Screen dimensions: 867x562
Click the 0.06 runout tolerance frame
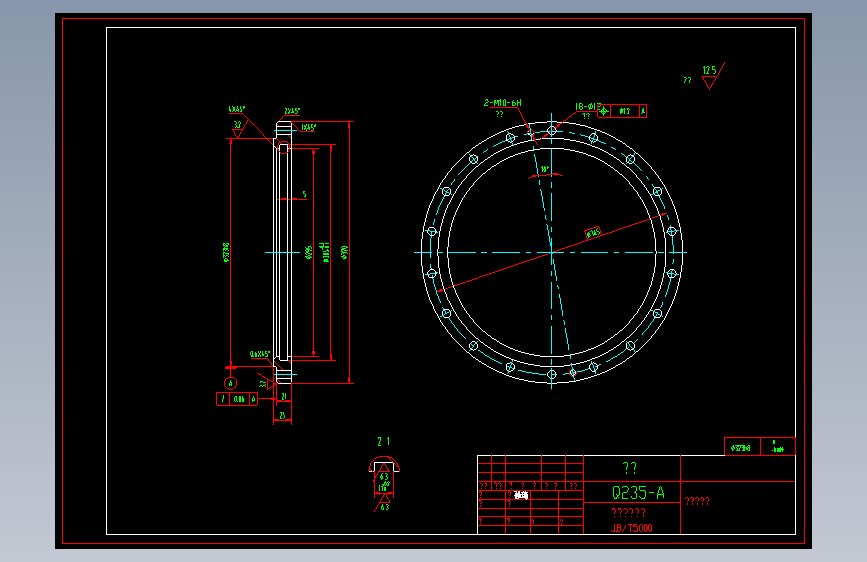pos(237,399)
